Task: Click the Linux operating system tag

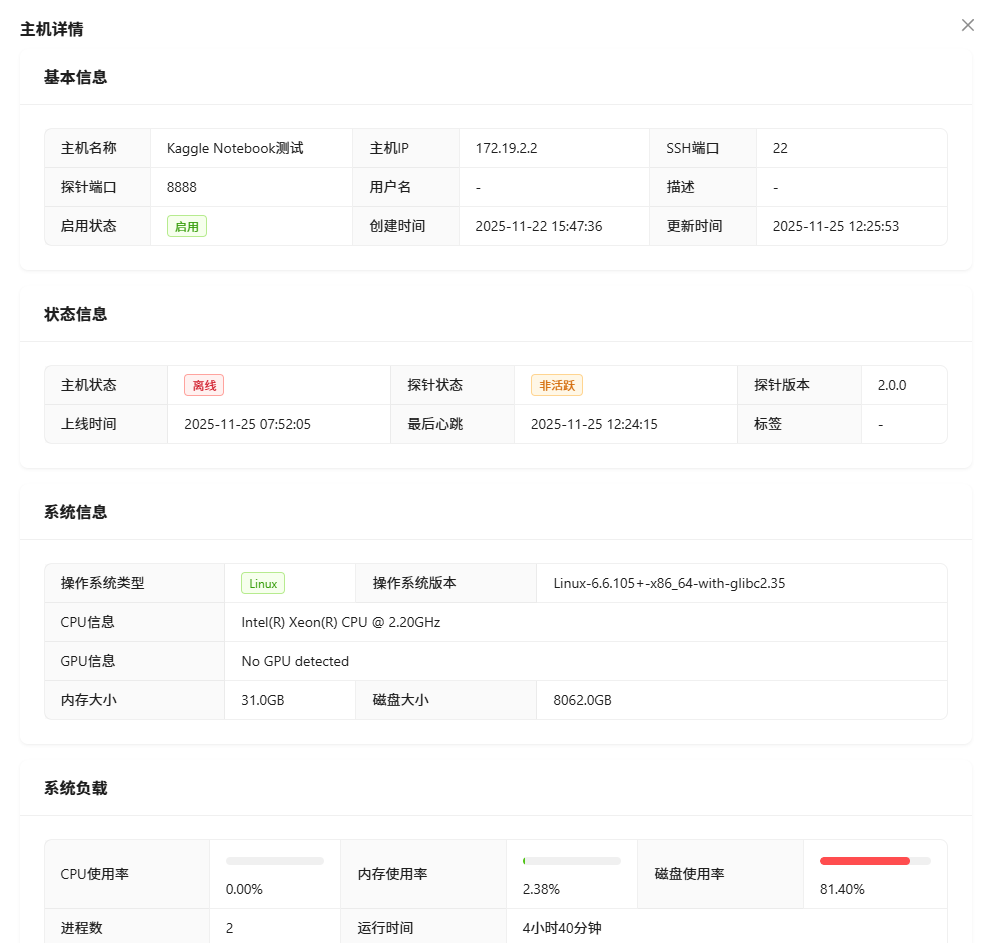Action: [263, 584]
